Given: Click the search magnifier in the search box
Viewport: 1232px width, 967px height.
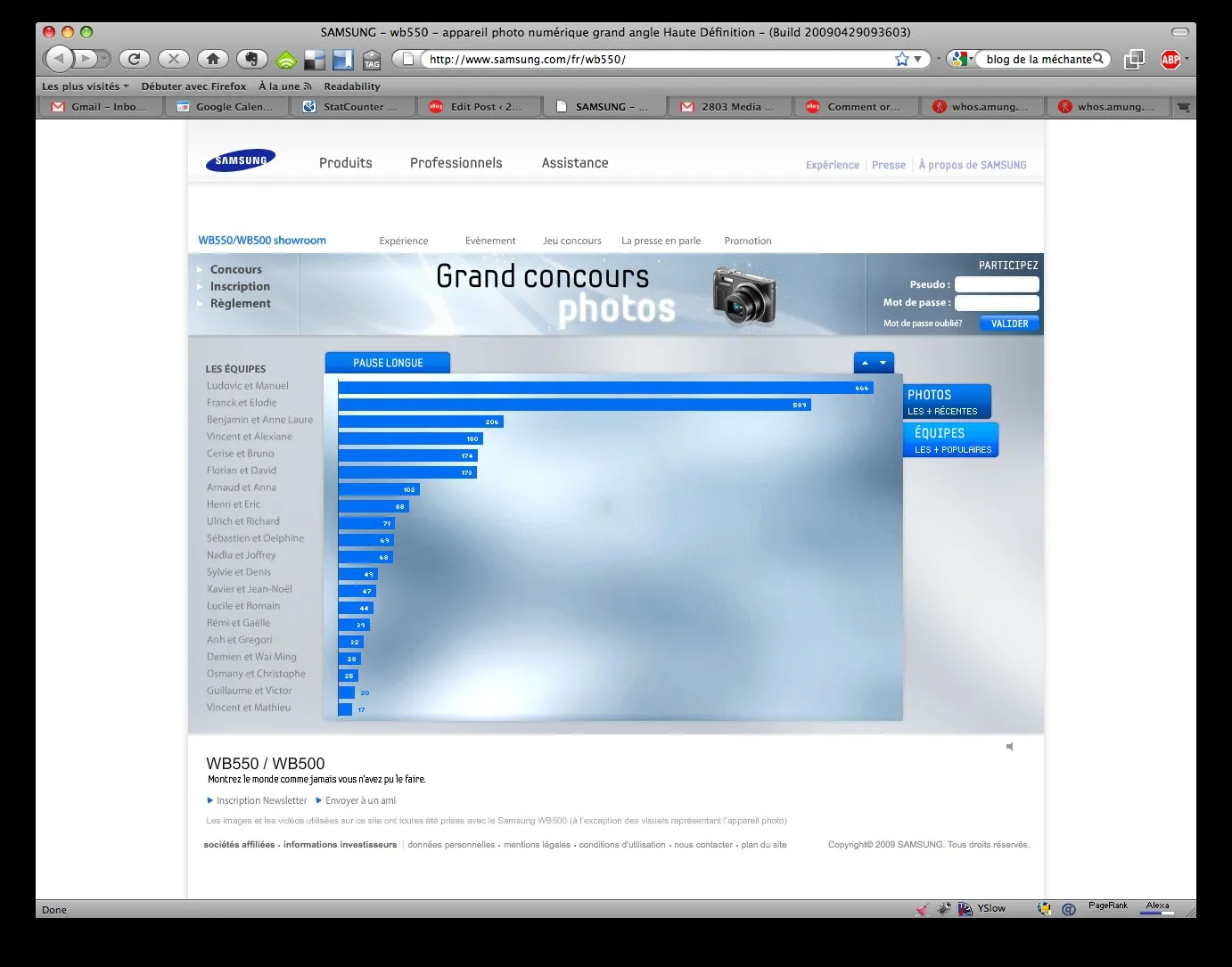Looking at the screenshot, I should [1098, 59].
